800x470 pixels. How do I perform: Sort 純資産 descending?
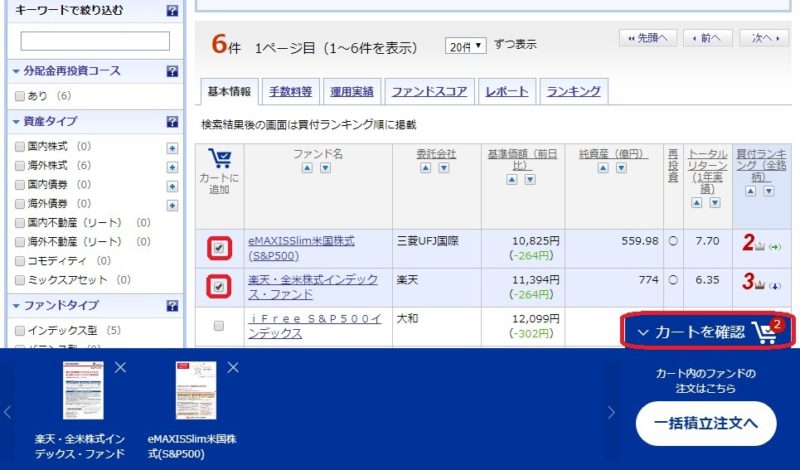click(x=621, y=168)
